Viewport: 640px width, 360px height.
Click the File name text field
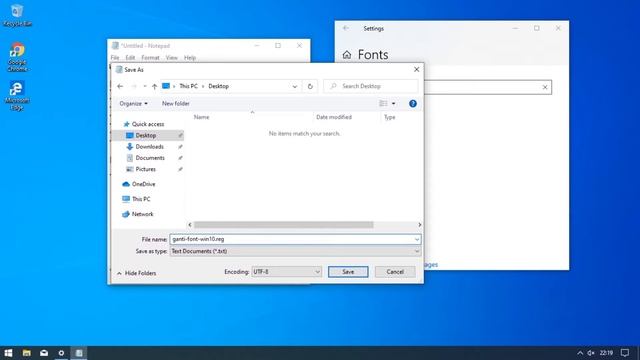[x=291, y=239]
